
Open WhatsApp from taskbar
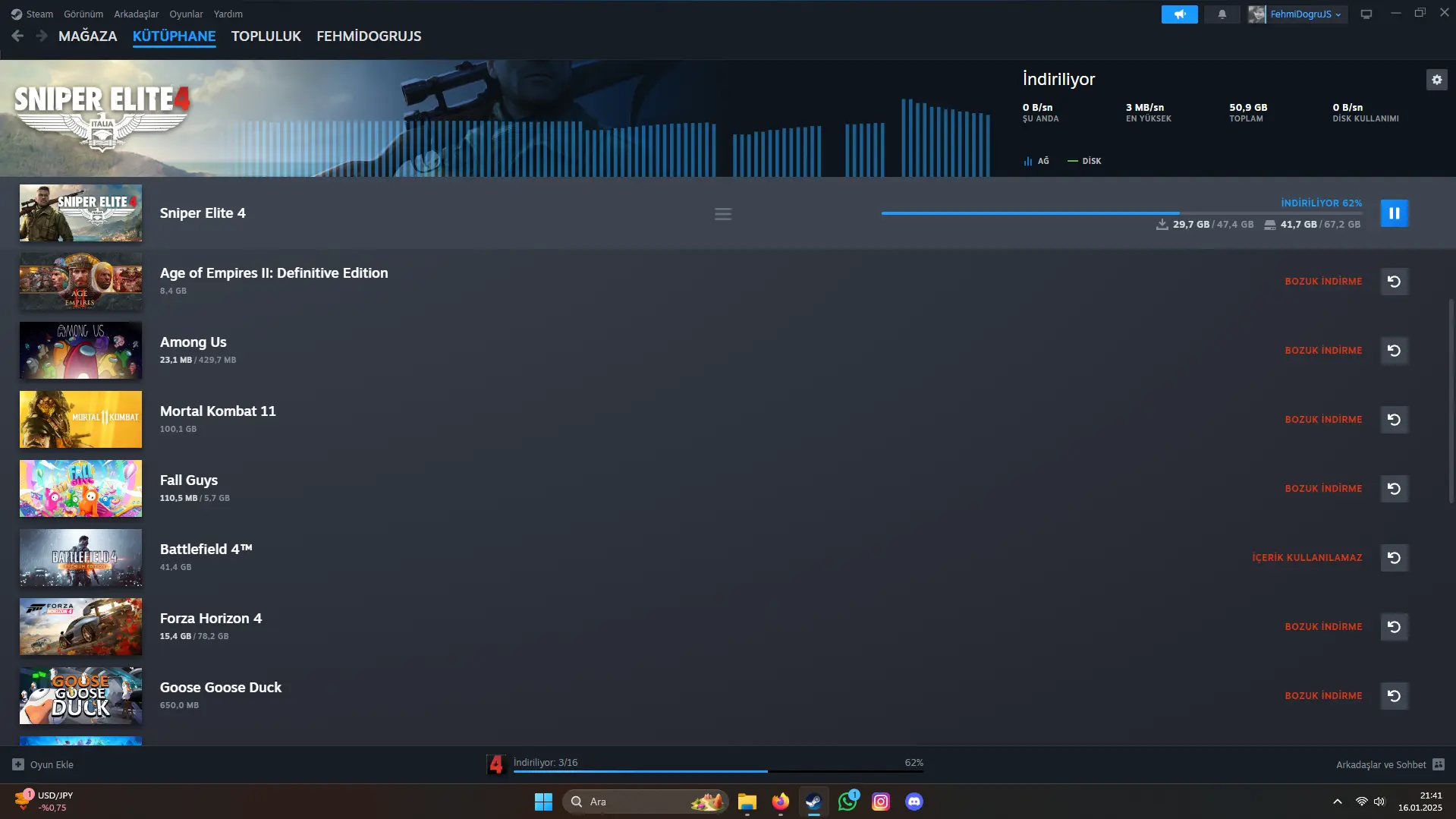[x=847, y=802]
